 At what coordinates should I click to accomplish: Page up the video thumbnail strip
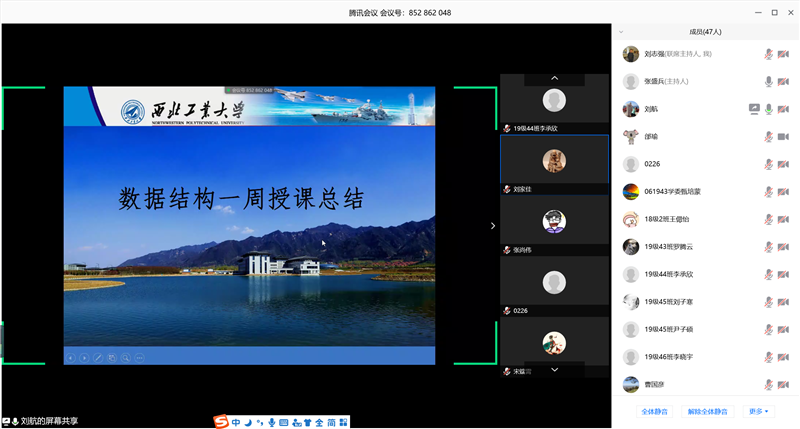tap(555, 79)
